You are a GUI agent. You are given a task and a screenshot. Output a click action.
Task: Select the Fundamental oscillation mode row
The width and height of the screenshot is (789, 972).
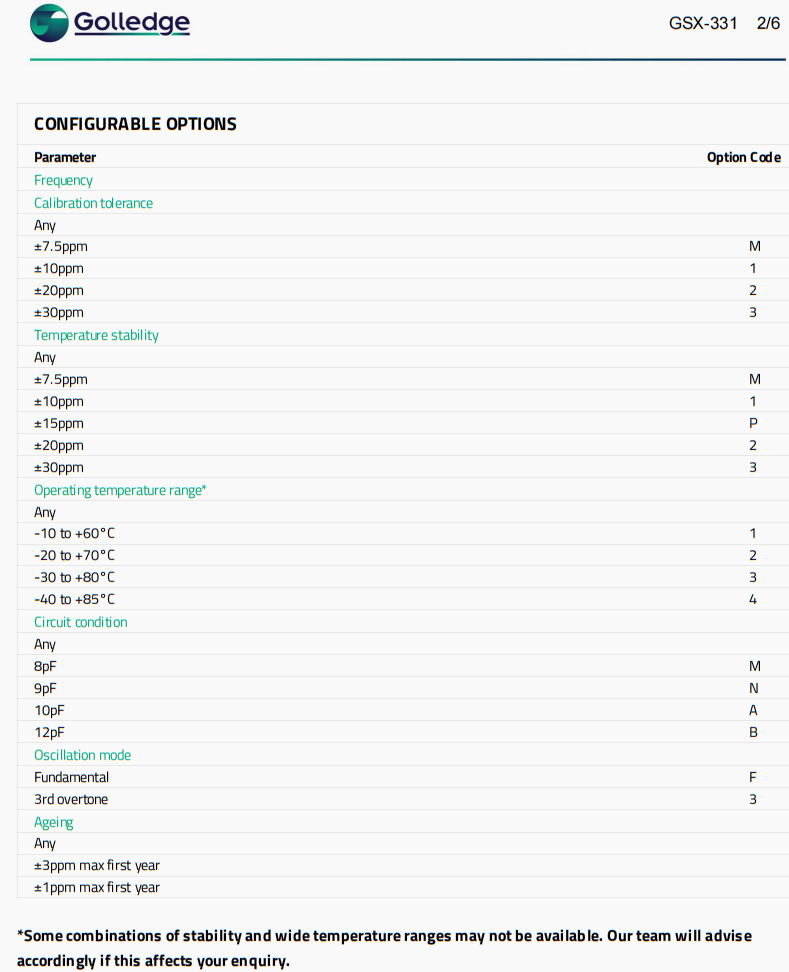coord(71,777)
